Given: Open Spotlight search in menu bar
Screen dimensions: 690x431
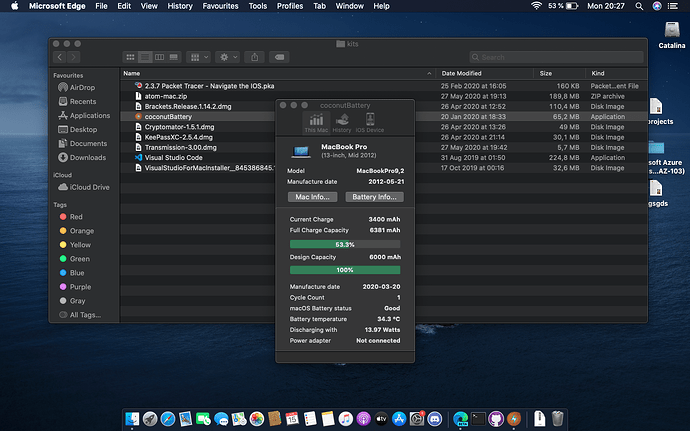Looking at the screenshot, I should coord(639,6).
